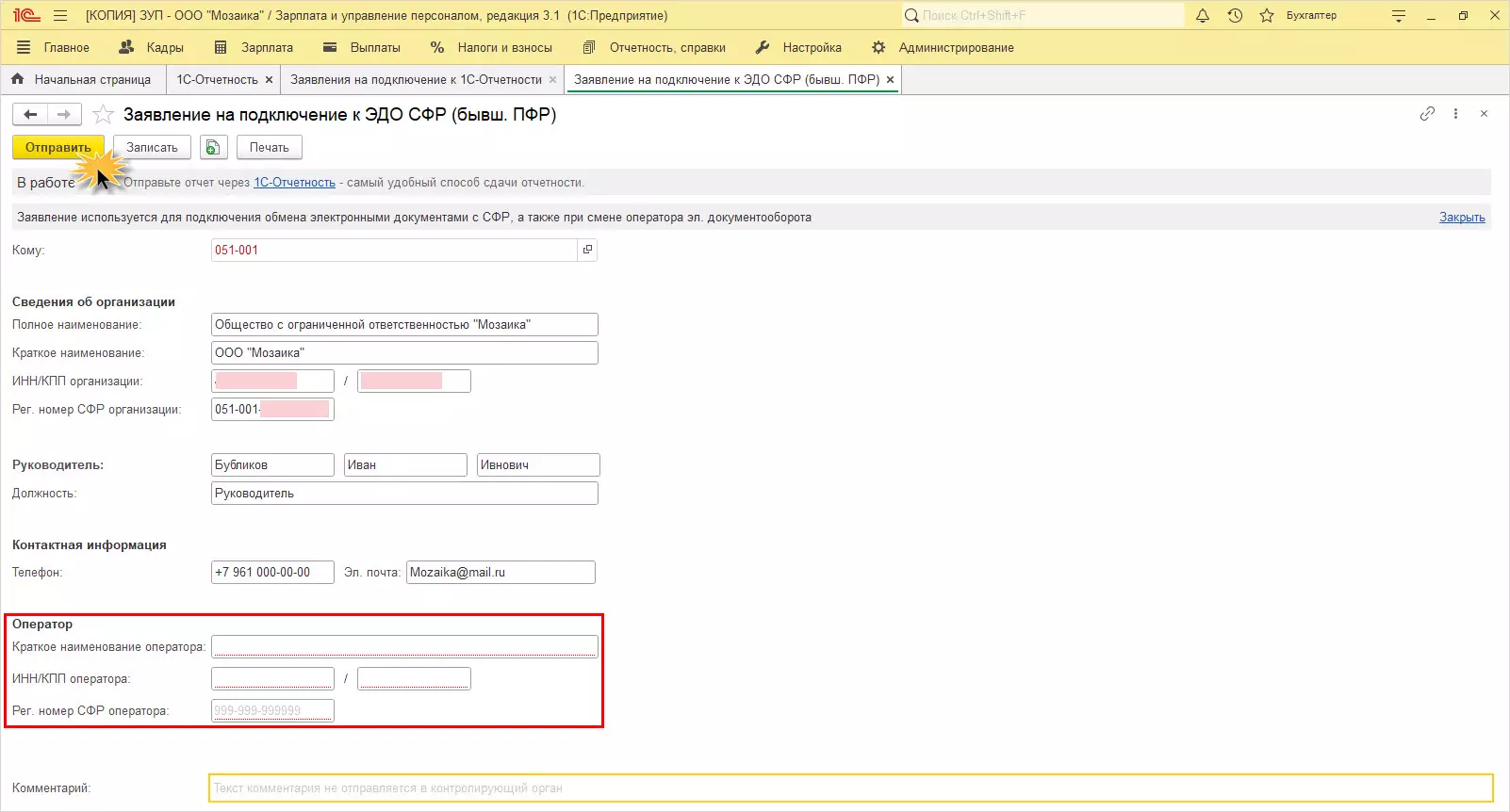
Task: Edit the Телефон field
Action: click(x=272, y=573)
